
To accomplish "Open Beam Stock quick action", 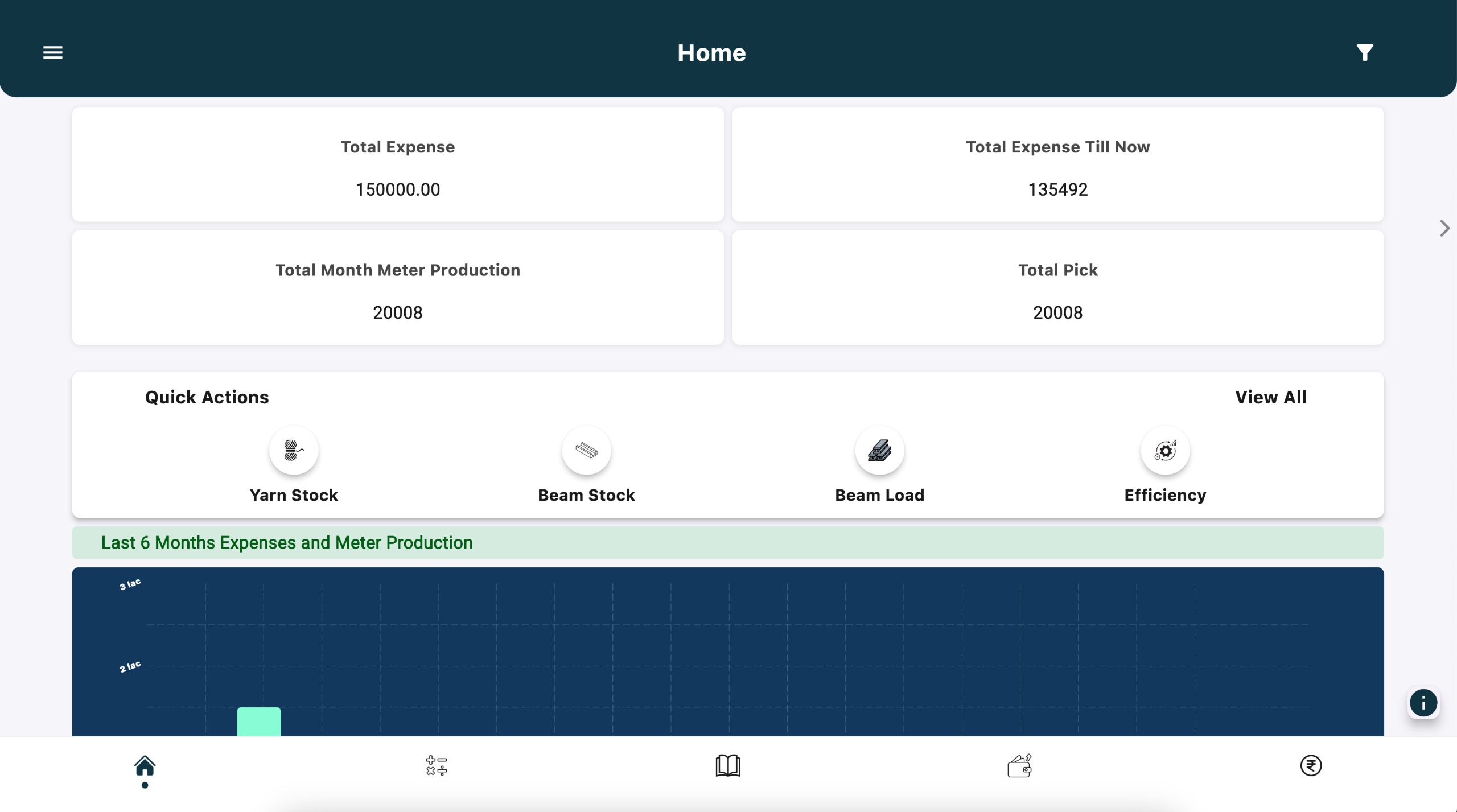I will [x=586, y=451].
